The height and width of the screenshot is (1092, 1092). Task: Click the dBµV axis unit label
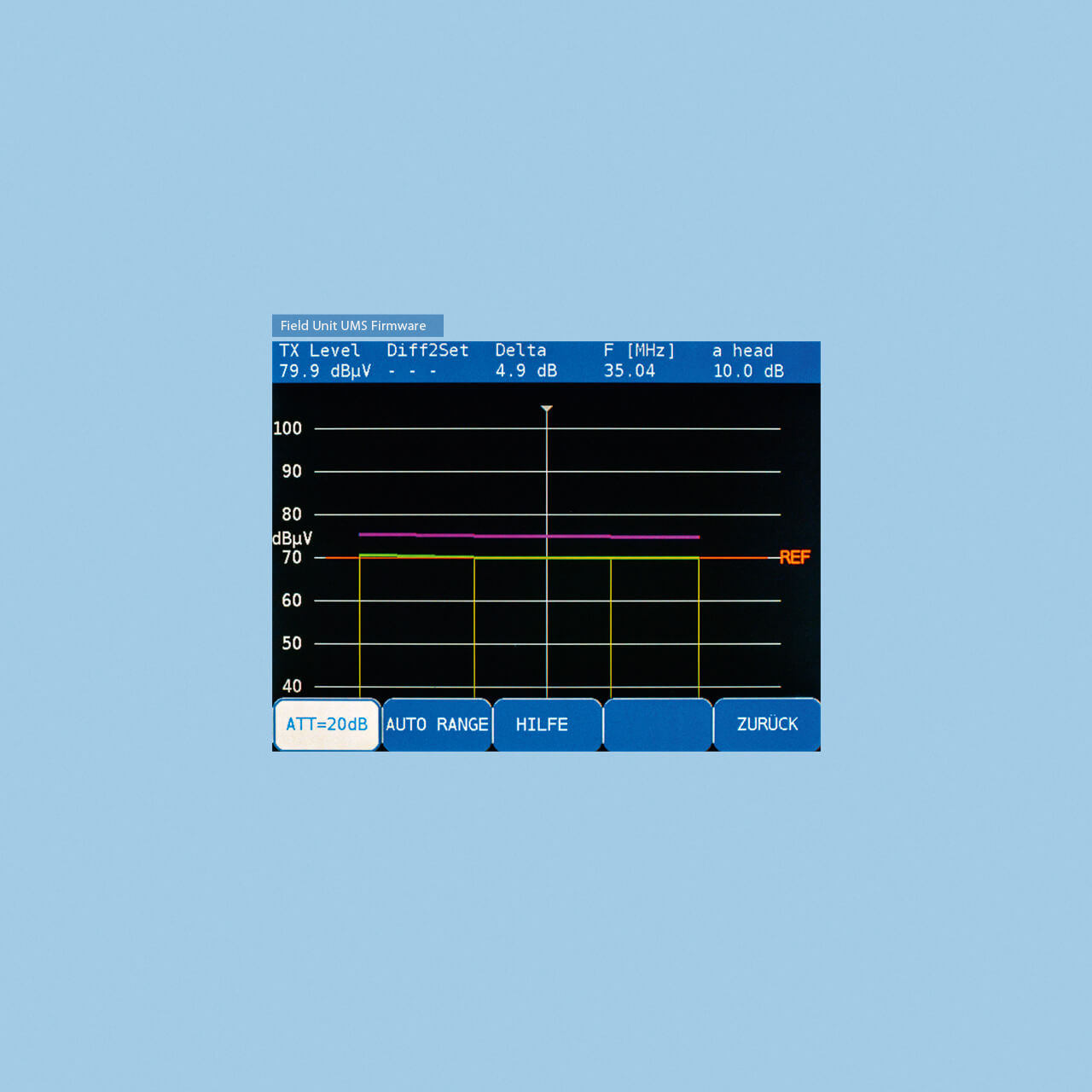coord(292,538)
